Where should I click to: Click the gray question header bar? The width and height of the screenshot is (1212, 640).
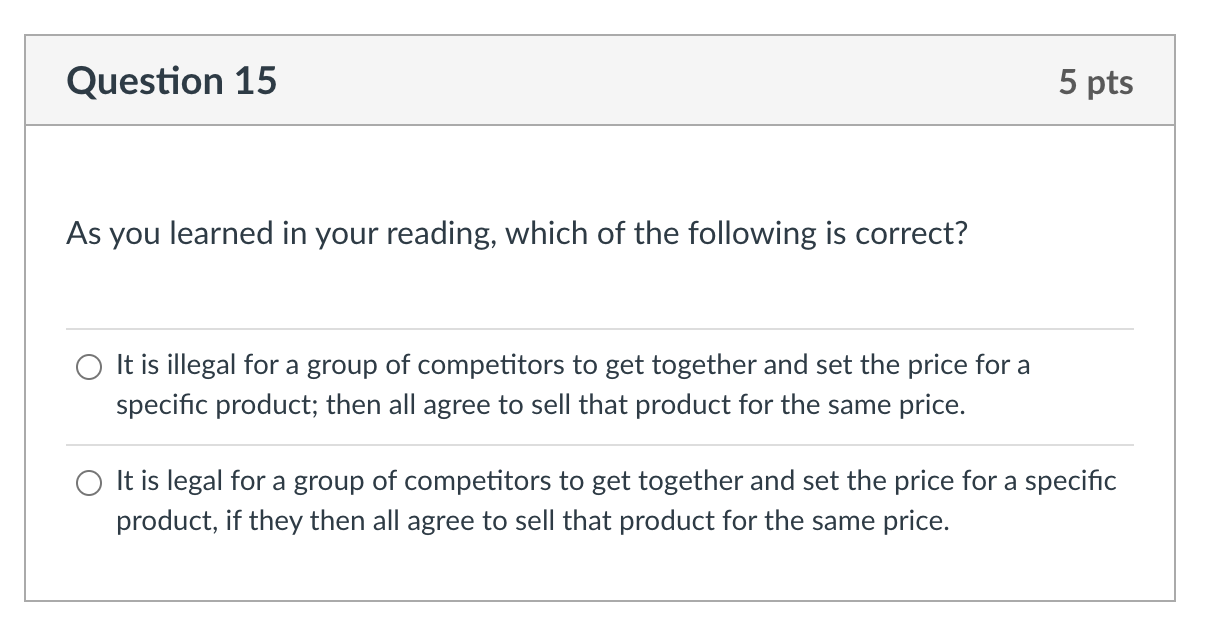tap(600, 81)
